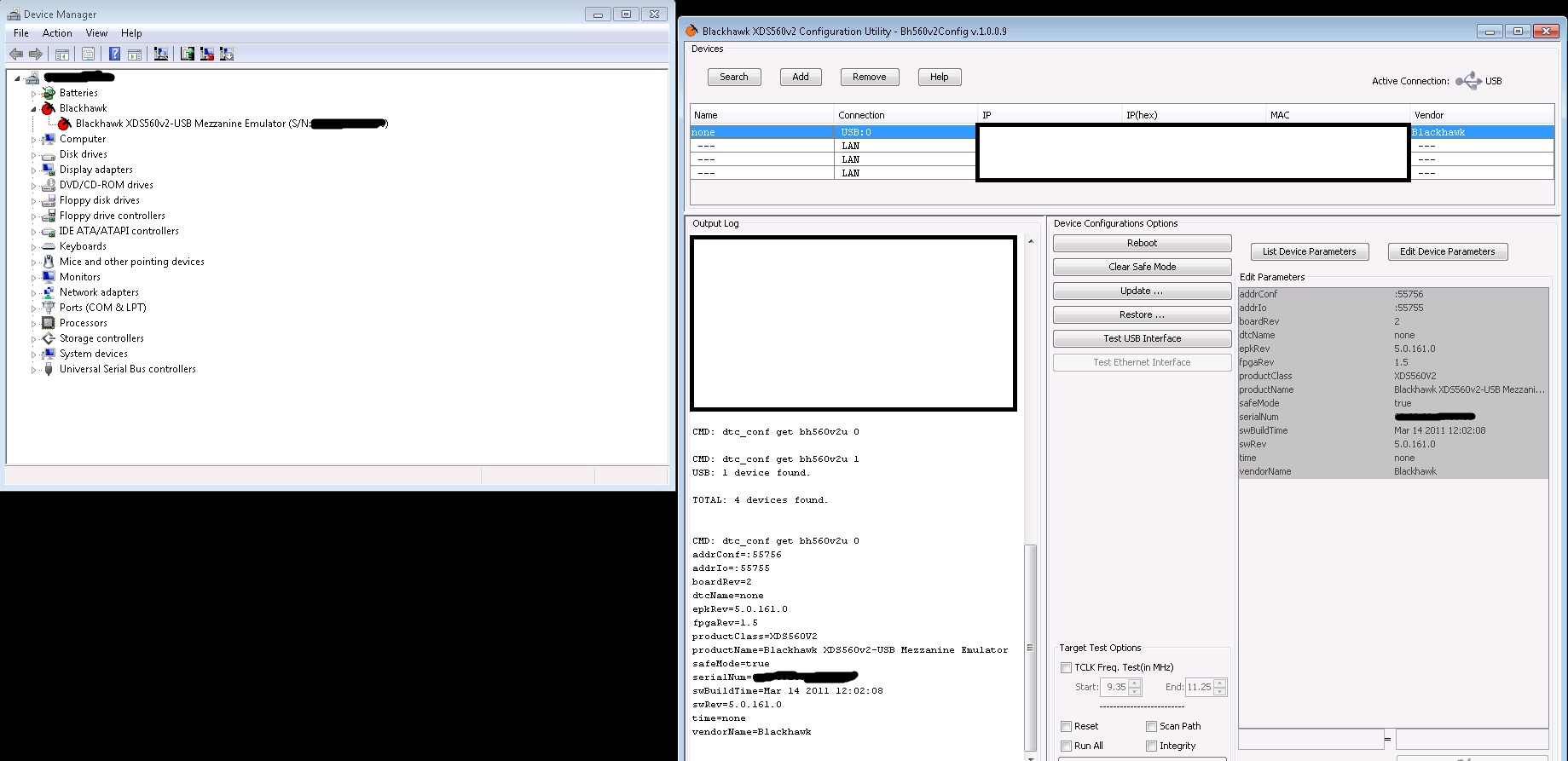
Task: Click the Clear Safe Mode button
Action: tap(1142, 267)
